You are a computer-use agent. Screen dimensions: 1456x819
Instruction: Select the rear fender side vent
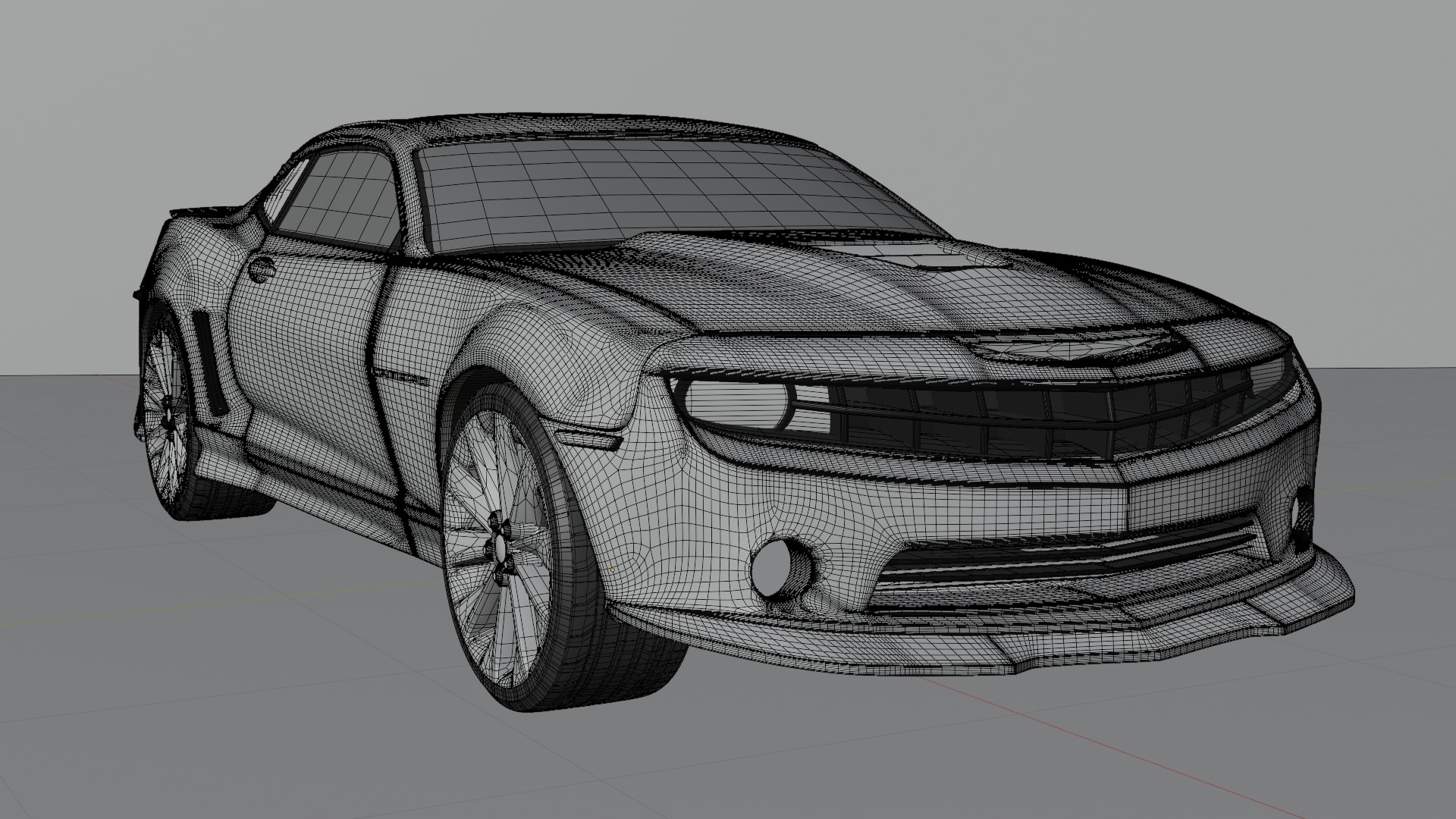point(210,362)
